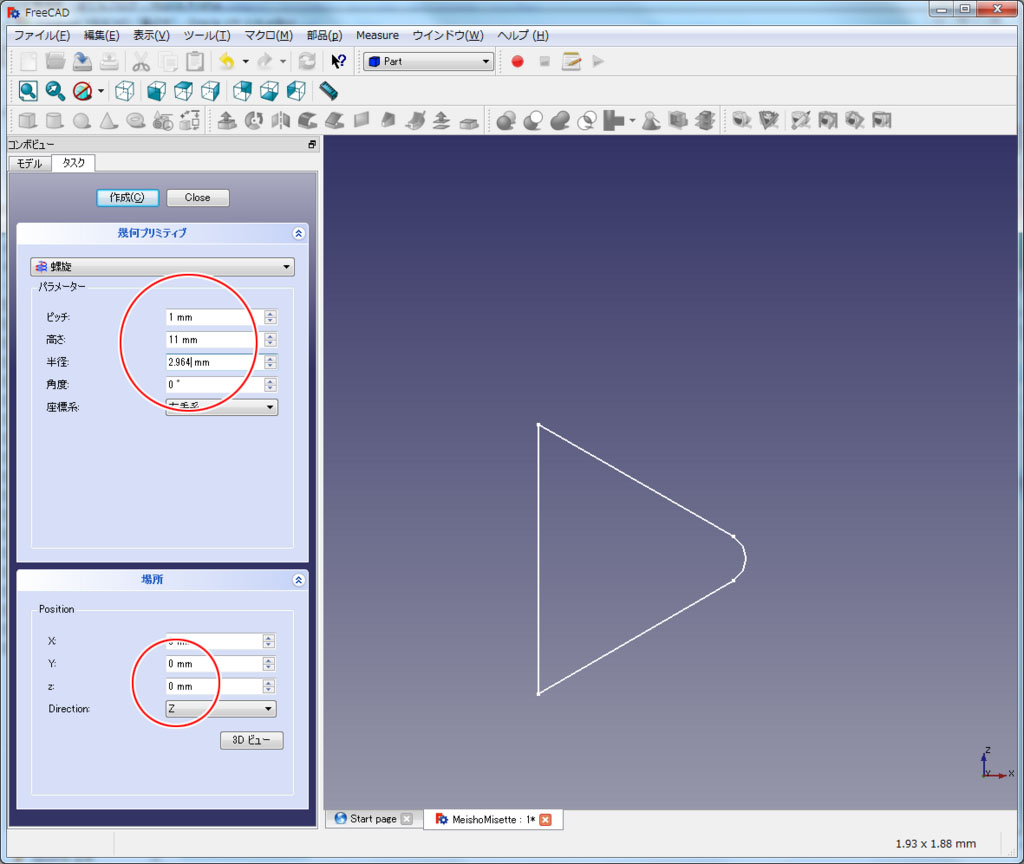Viewport: 1024px width, 864px height.
Task: Set the top view cube icon
Action: (184, 91)
